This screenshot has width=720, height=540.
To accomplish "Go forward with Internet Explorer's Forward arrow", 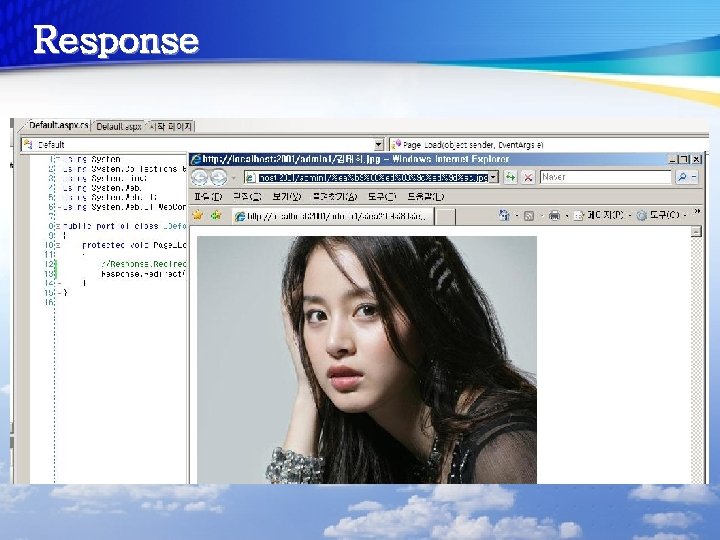I will [219, 177].
